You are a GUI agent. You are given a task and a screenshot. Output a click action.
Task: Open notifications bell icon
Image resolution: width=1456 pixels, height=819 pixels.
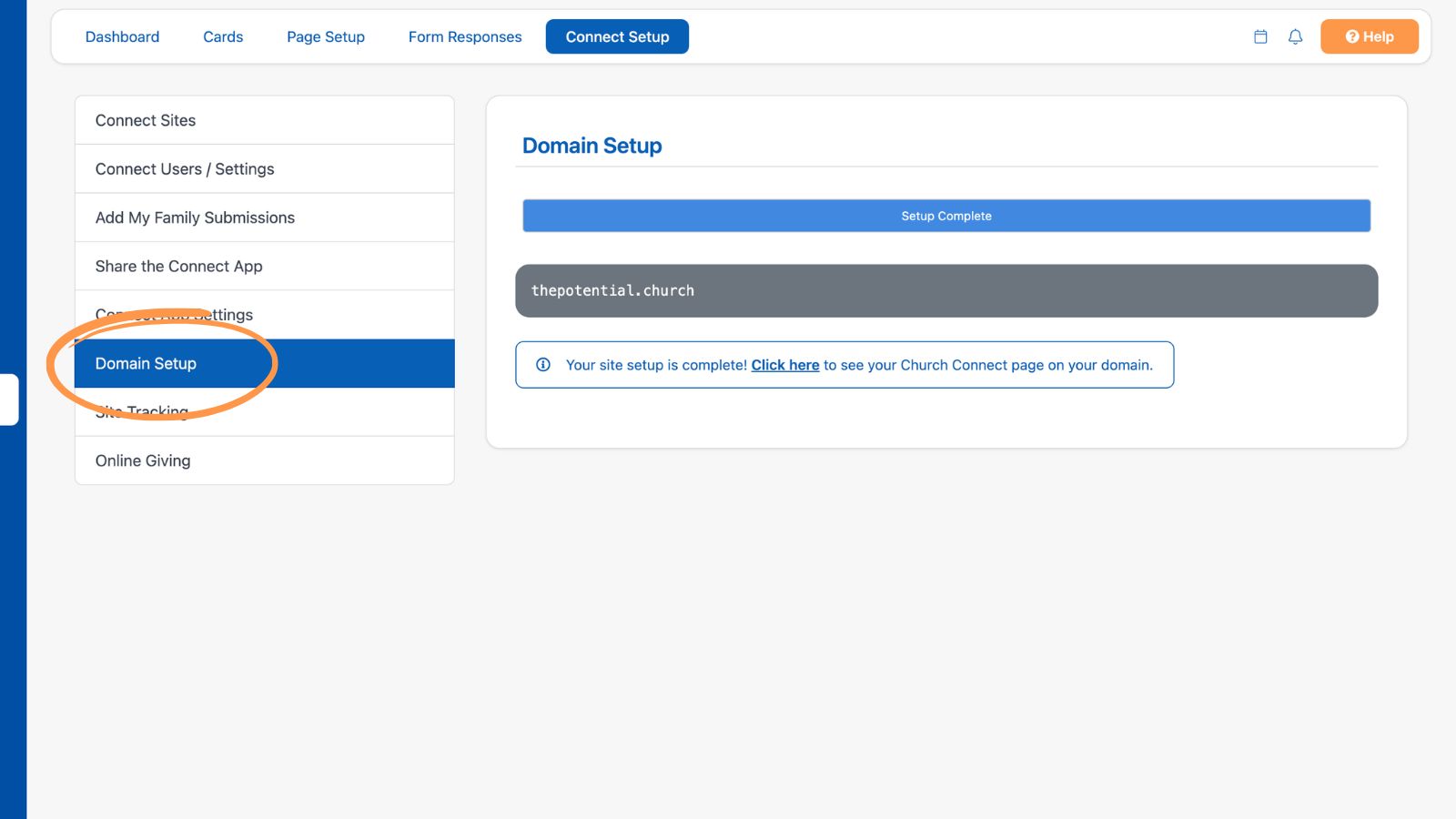pyautogui.click(x=1295, y=36)
